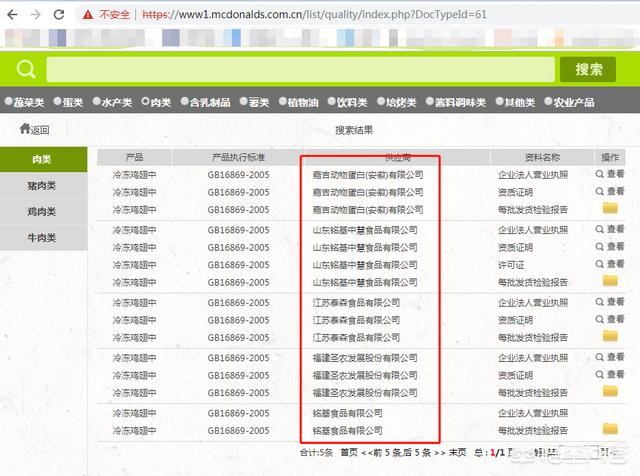Click the browser address bar URL
Viewport: 640px width, 476px height.
coord(314,15)
